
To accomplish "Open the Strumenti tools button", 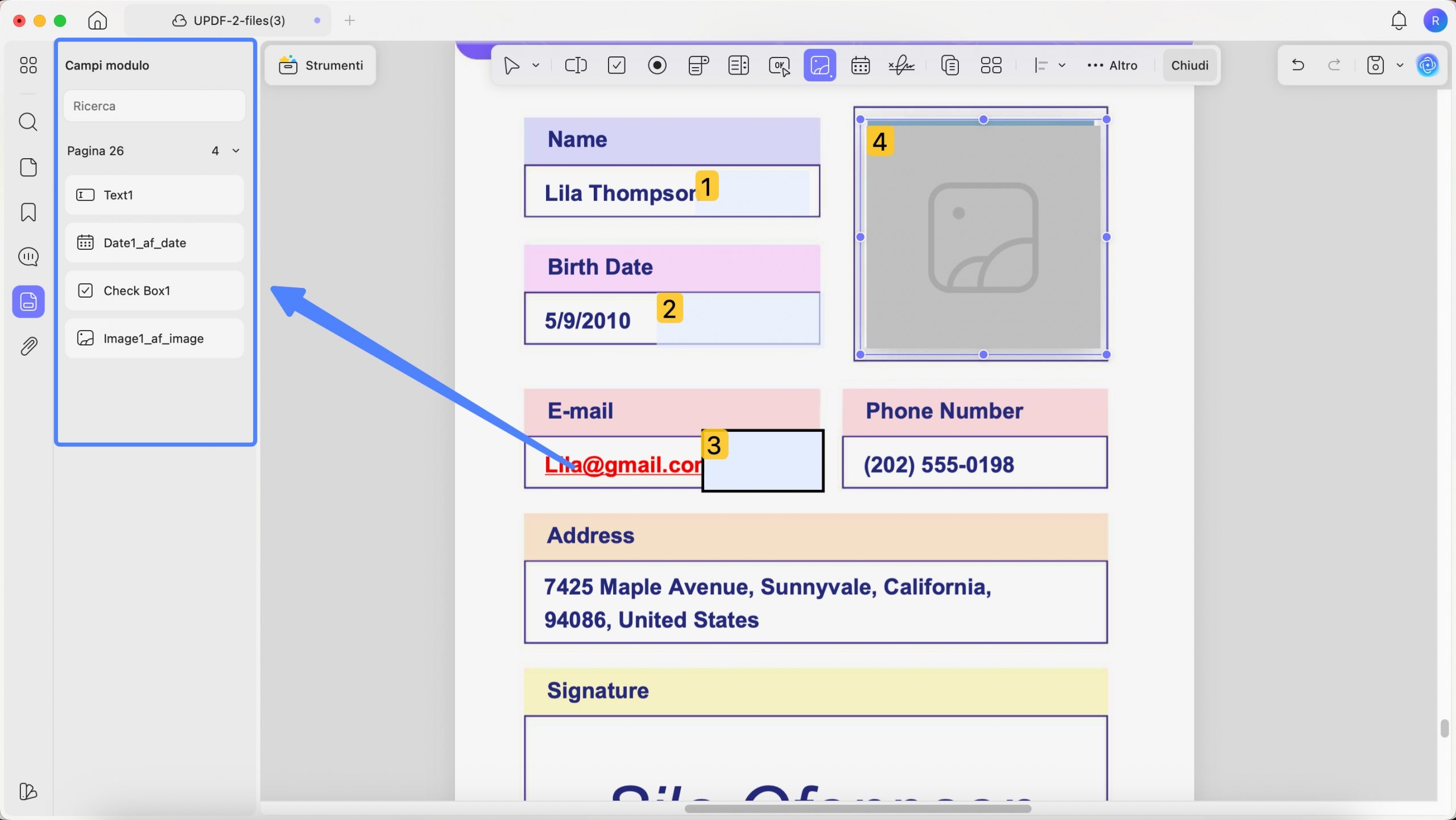I will 321,65.
